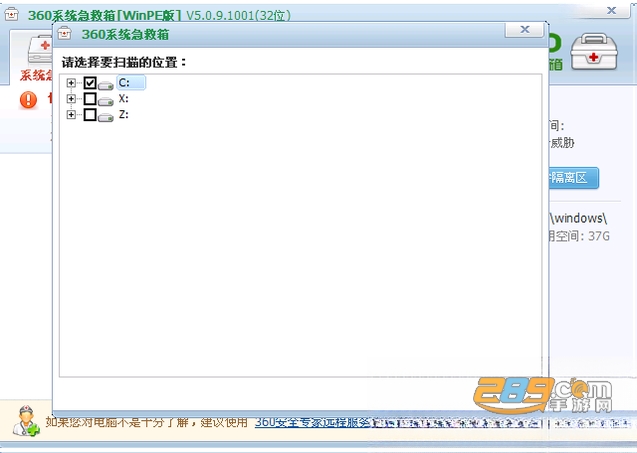Select the C: drive label
The height and width of the screenshot is (453, 637).
pos(130,82)
